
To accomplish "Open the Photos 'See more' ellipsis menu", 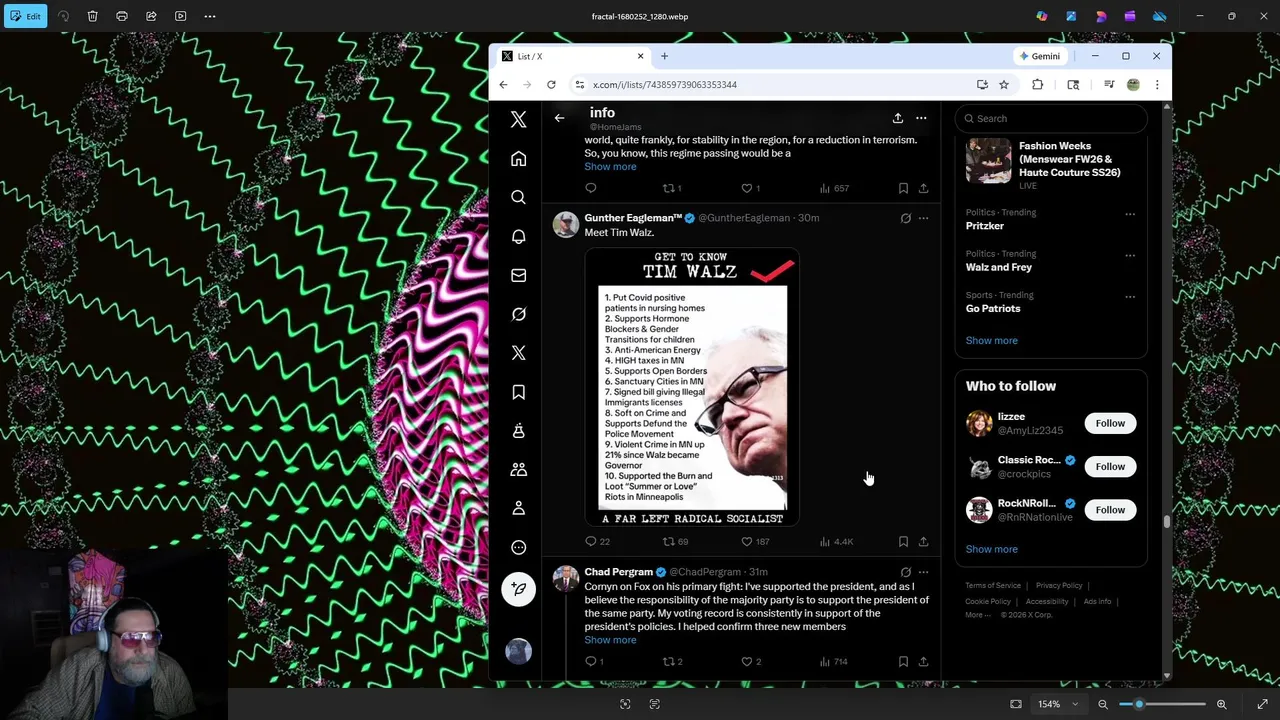I will 210,16.
